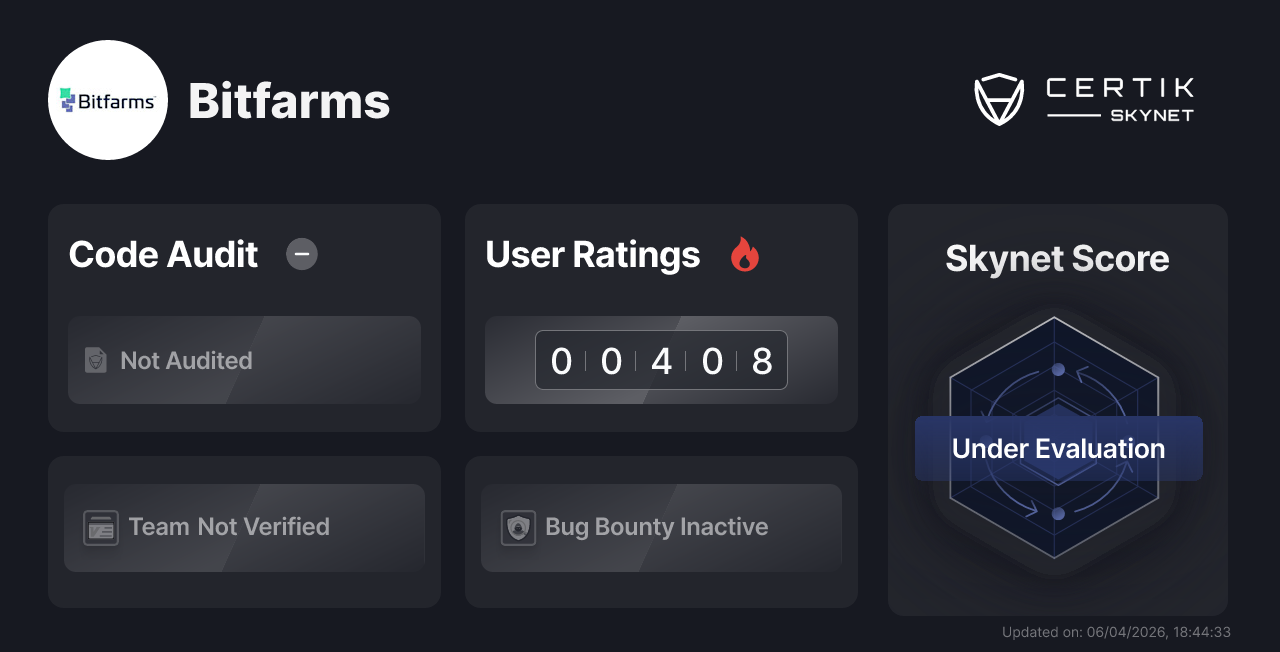Image resolution: width=1280 pixels, height=652 pixels.
Task: Select the CertiK shield emblem
Action: click(x=999, y=97)
